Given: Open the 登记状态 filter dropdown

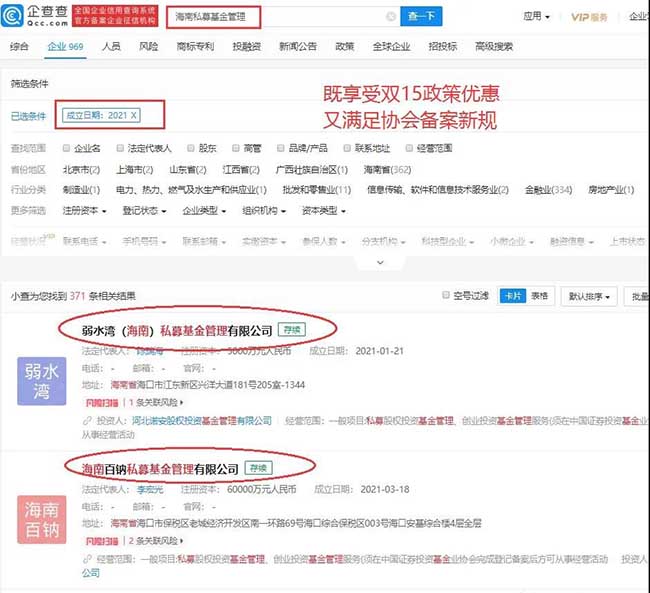Looking at the screenshot, I should tap(144, 211).
